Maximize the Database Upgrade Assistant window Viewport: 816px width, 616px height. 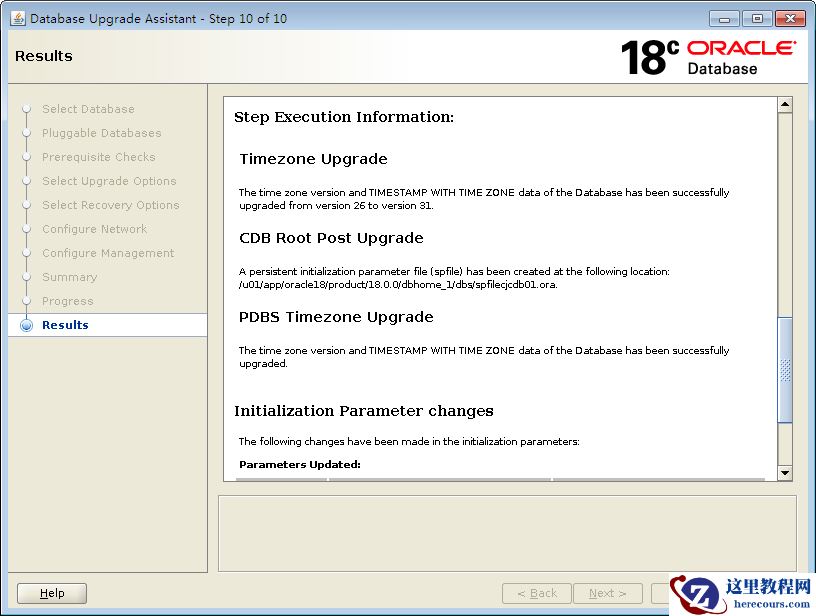coord(757,19)
